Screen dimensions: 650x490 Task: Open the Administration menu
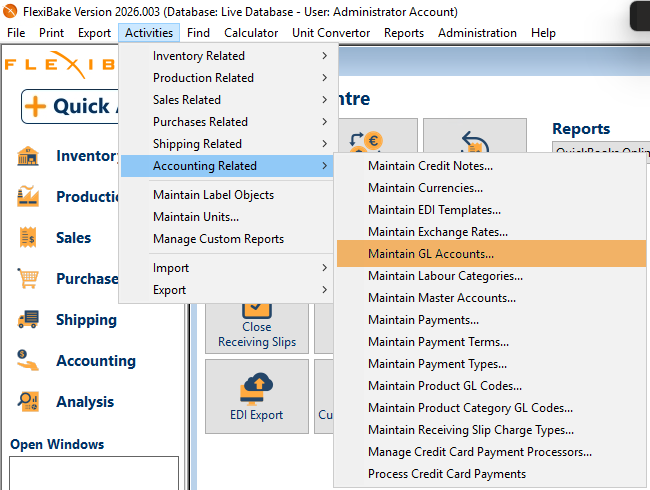477,33
